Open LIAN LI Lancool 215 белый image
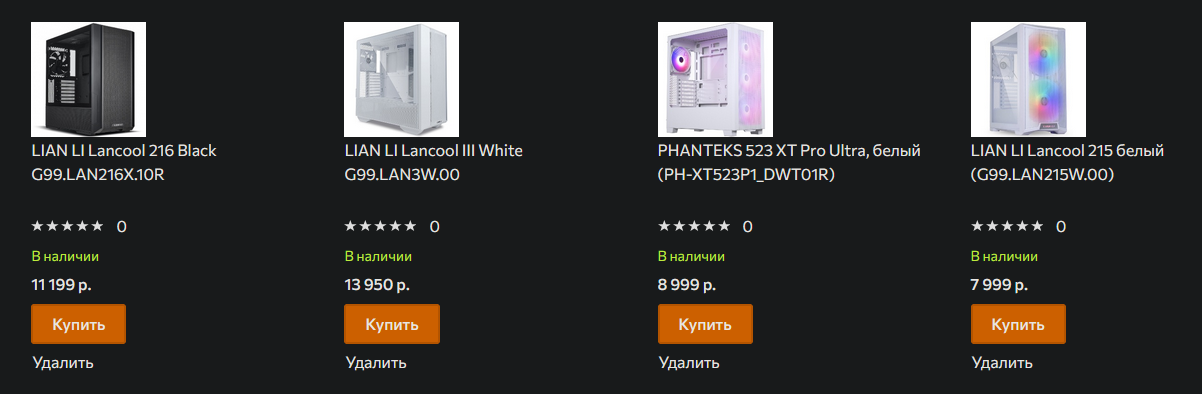The width and height of the screenshot is (1202, 394). pyautogui.click(x=1028, y=79)
